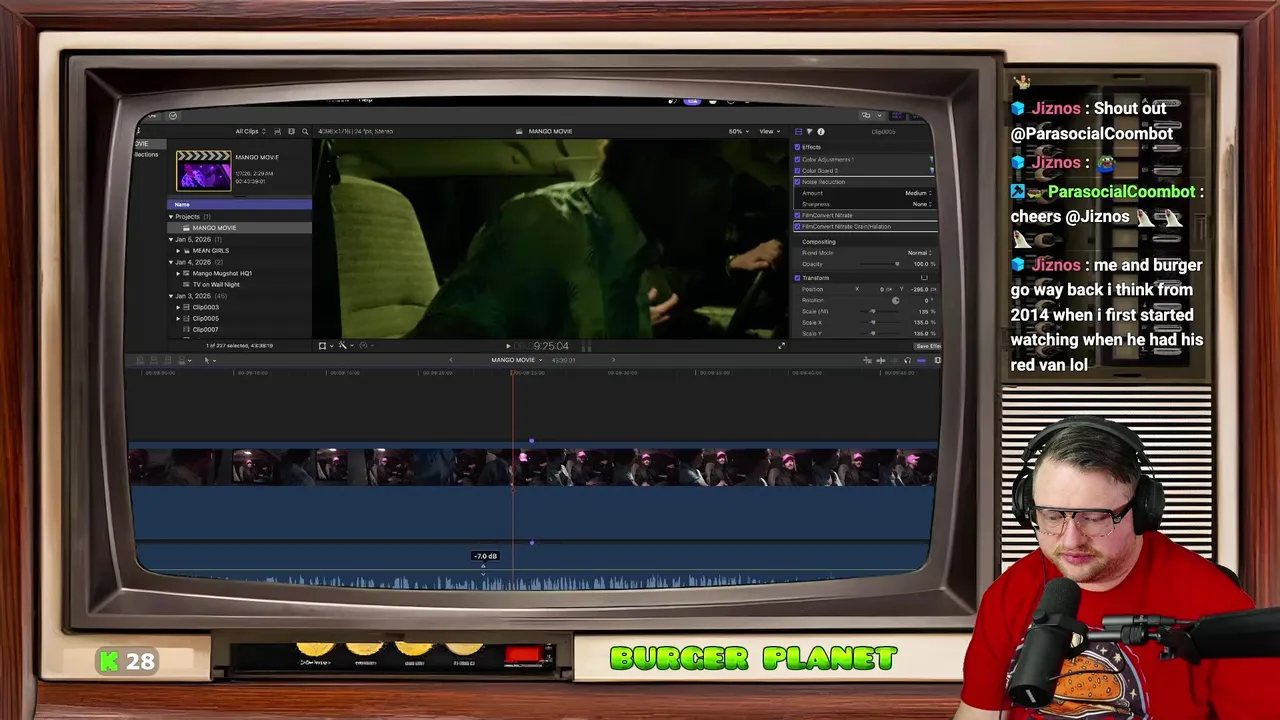The width and height of the screenshot is (1280, 720).
Task: Click the Color Adjustments 1 mask icon
Action: coord(932,159)
